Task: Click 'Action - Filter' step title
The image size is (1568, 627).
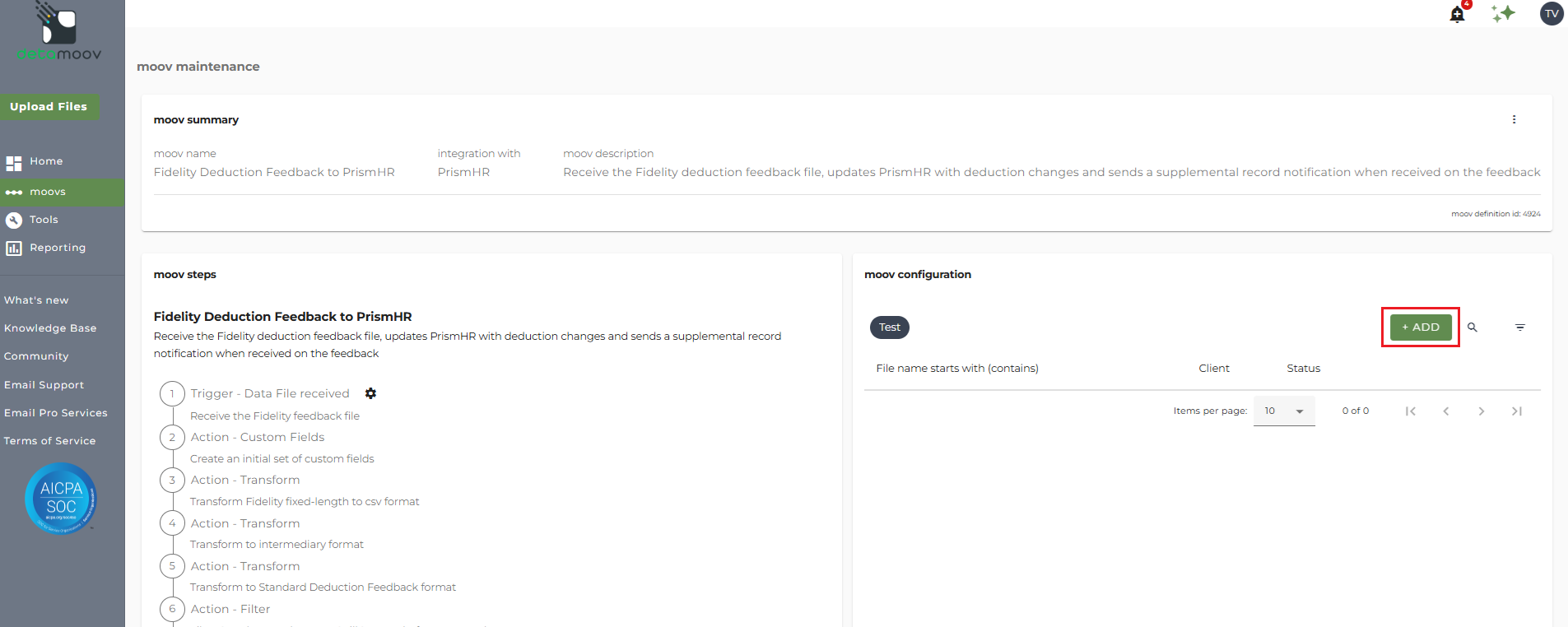Action: tap(230, 609)
